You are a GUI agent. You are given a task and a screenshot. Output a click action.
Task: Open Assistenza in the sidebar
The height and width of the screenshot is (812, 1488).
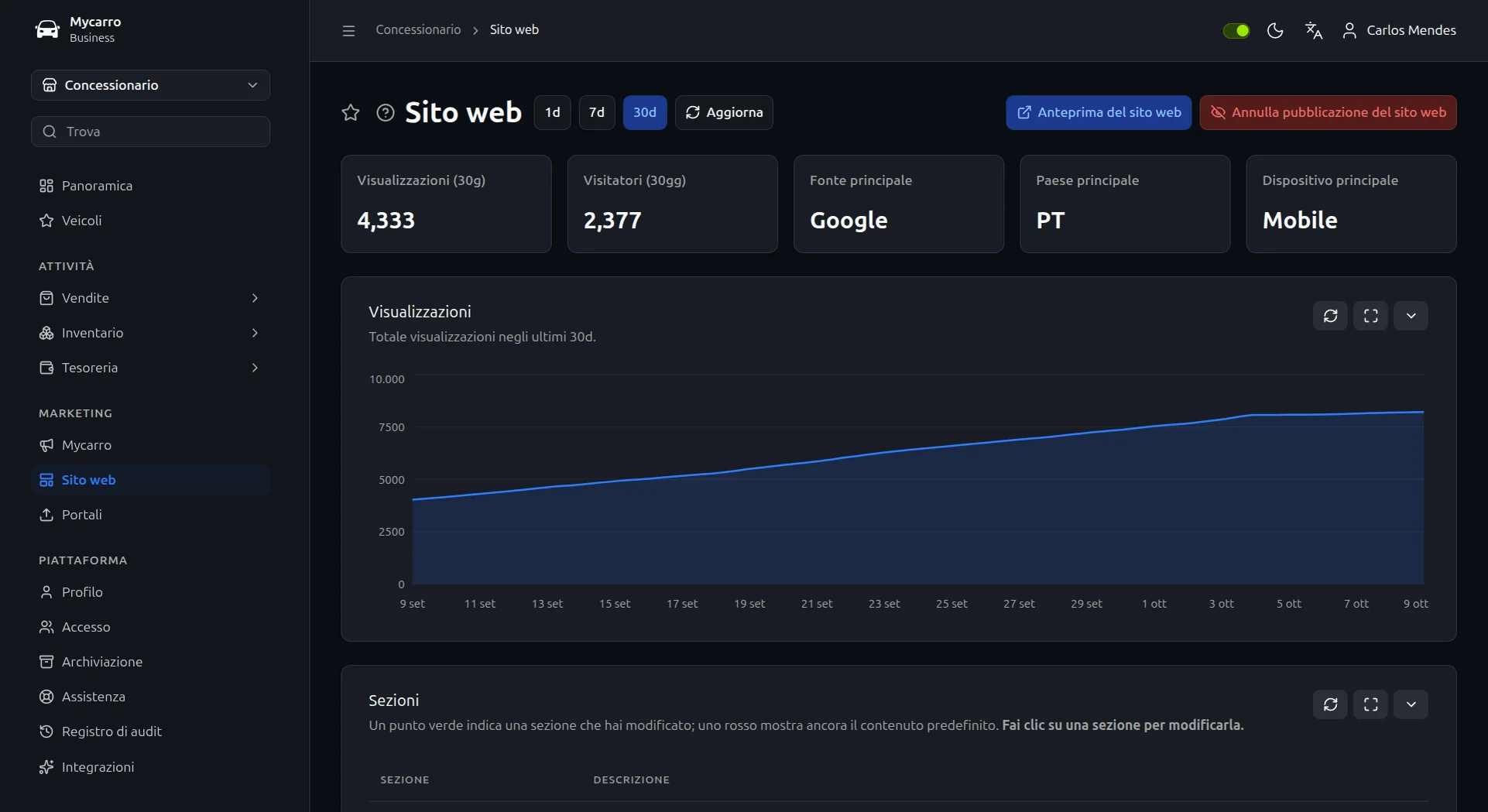[x=150, y=697]
